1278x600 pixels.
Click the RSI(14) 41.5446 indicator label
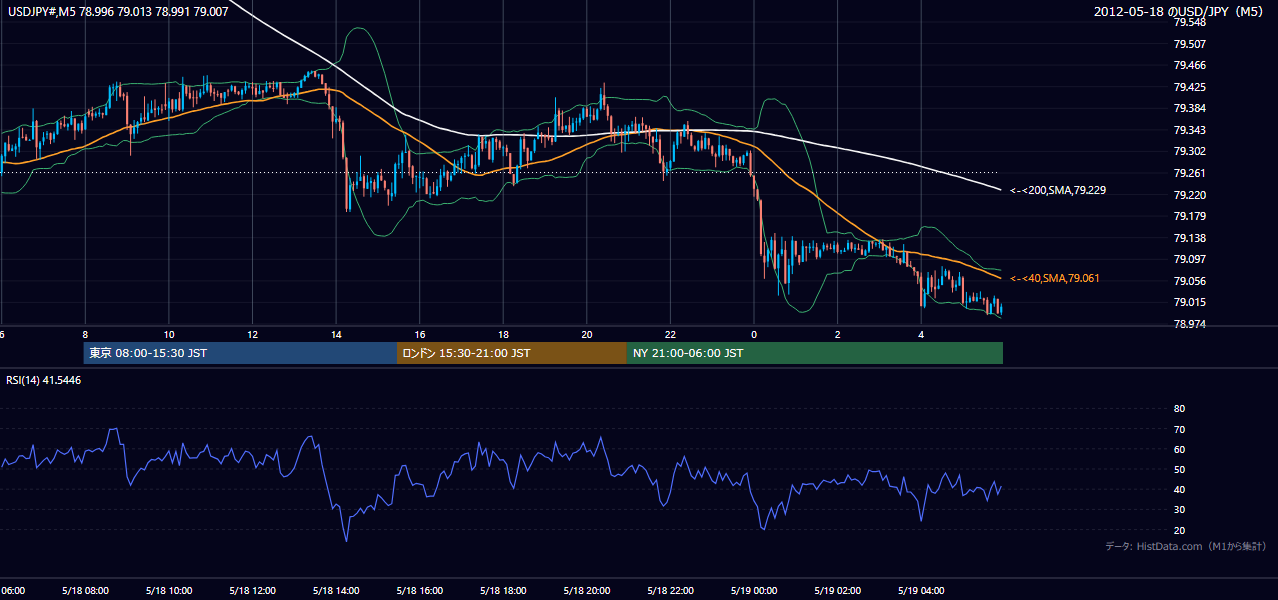click(42, 380)
